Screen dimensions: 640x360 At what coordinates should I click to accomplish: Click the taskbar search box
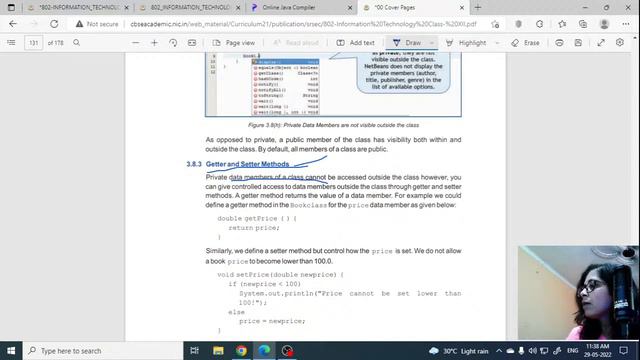pos(103,351)
